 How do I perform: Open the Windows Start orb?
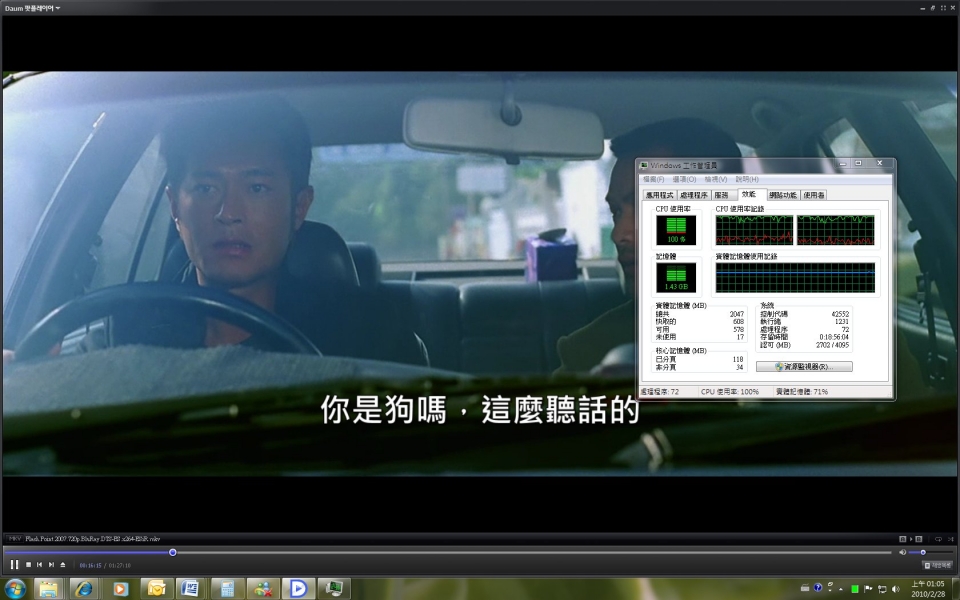point(13,589)
